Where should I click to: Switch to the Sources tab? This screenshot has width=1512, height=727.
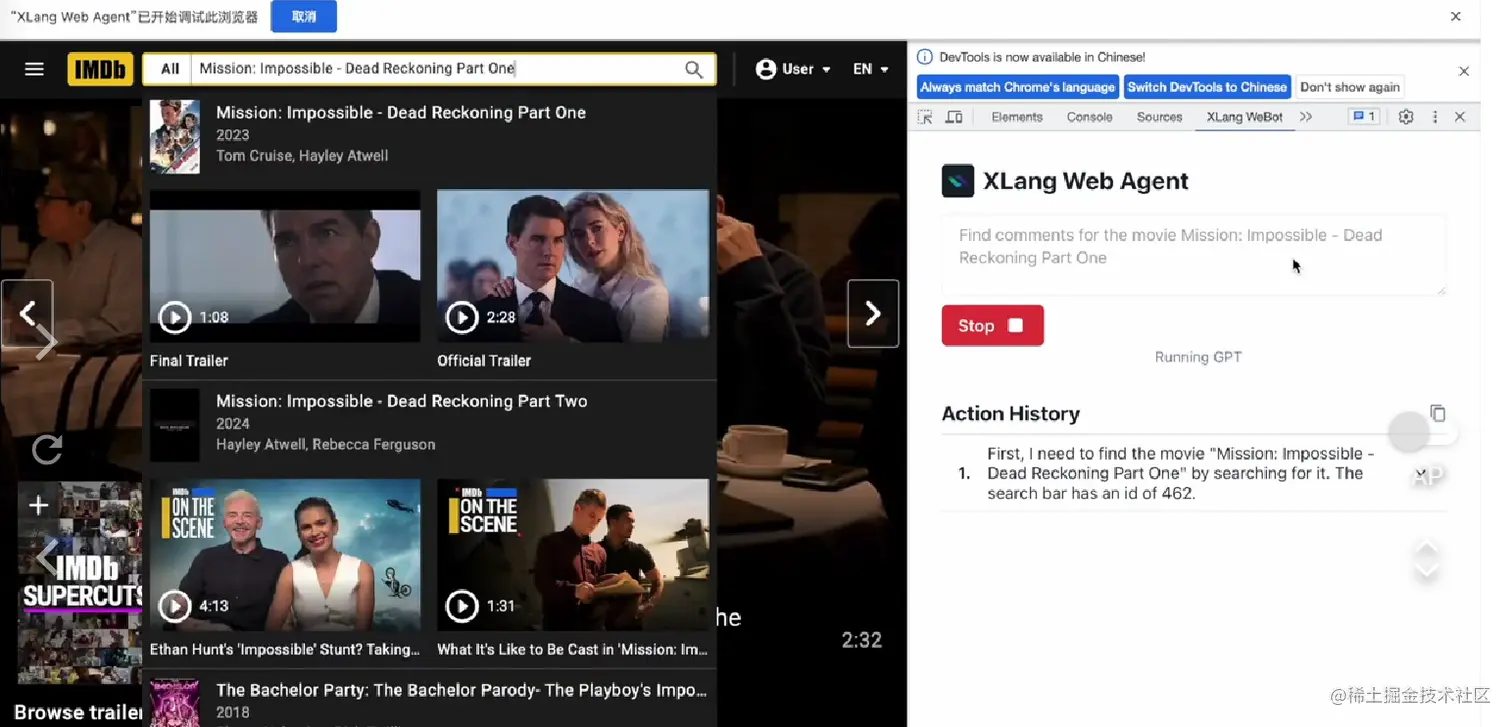point(1160,117)
